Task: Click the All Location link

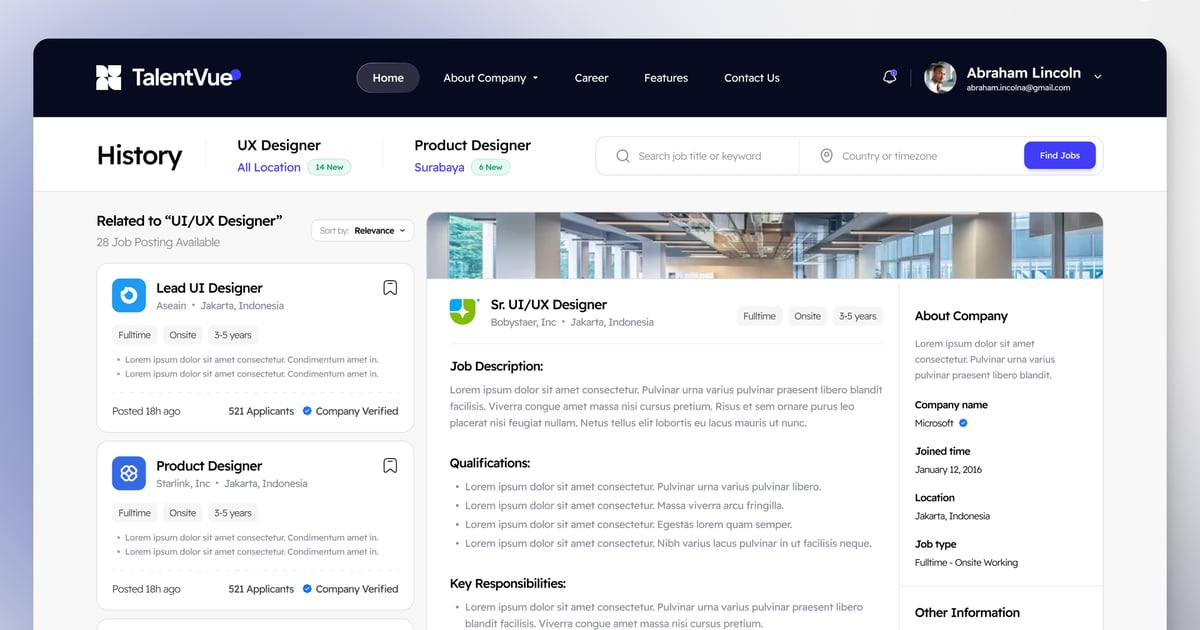Action: click(x=269, y=167)
